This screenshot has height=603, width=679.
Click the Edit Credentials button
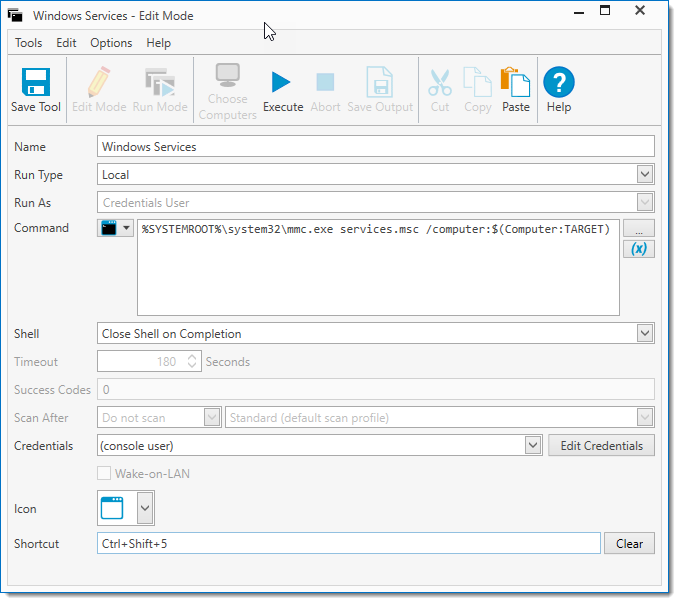pos(601,446)
